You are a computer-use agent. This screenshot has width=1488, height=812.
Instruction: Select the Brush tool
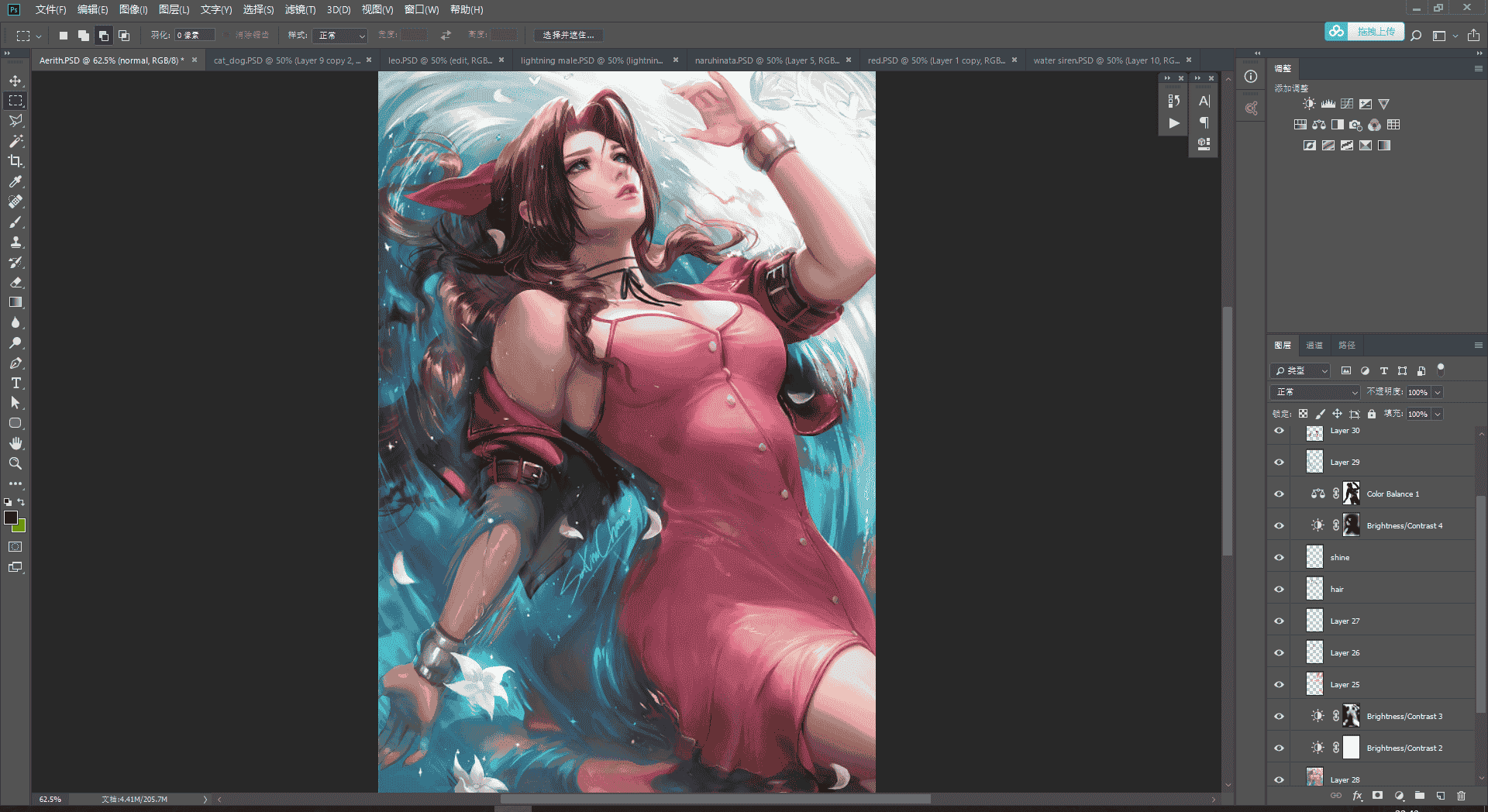(15, 222)
